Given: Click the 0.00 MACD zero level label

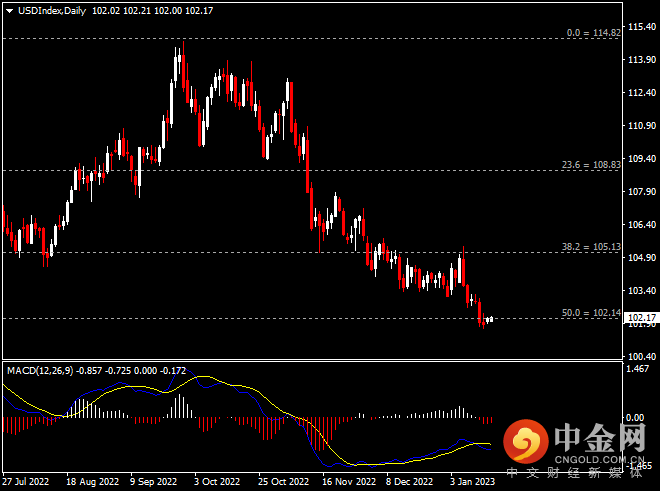Looking at the screenshot, I should pyautogui.click(x=636, y=418).
